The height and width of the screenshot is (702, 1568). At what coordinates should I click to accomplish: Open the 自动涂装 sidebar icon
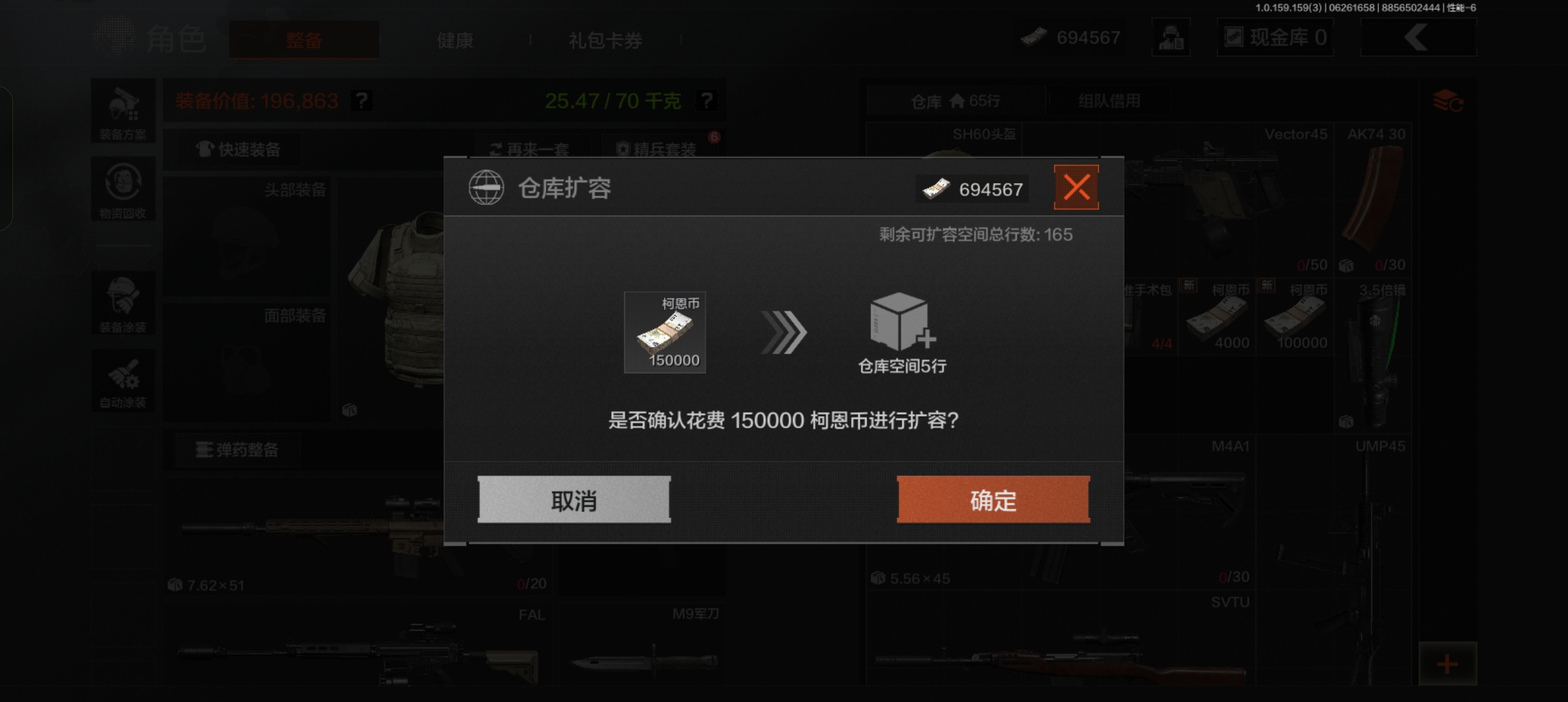pos(123,380)
